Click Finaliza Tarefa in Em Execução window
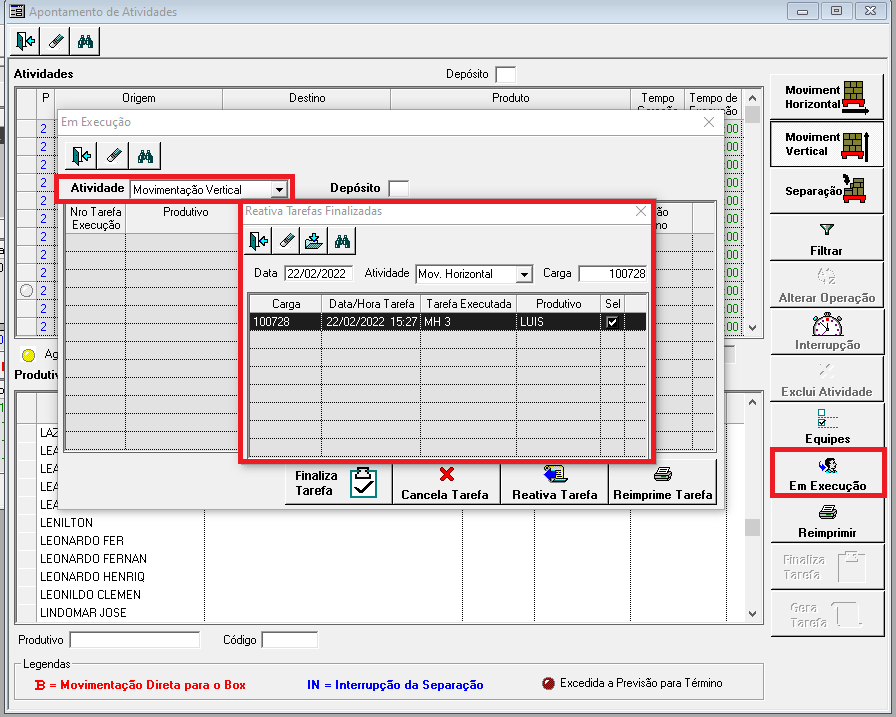 pyautogui.click(x=338, y=483)
